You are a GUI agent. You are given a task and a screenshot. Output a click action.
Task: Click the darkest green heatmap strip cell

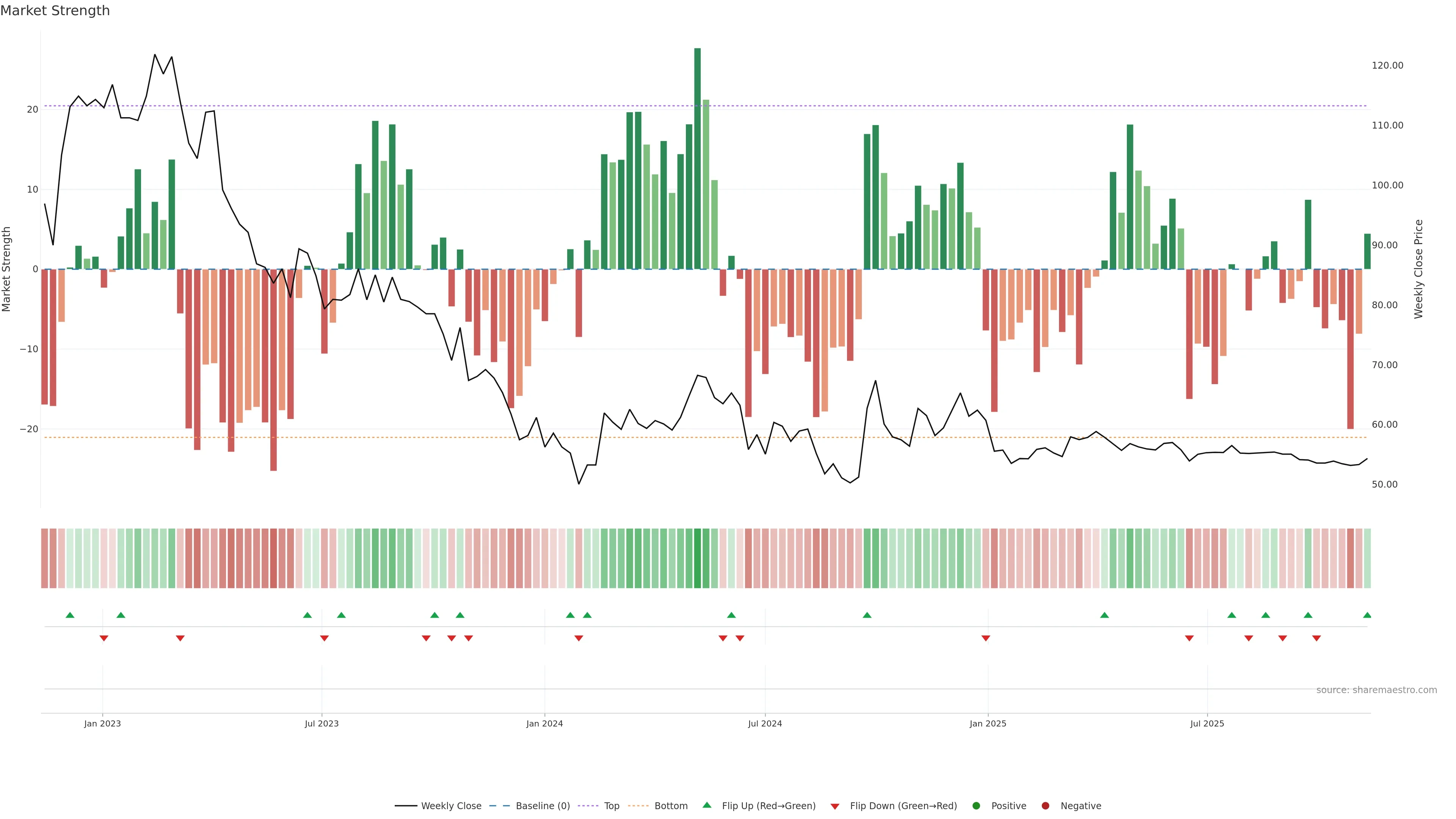tap(698, 559)
